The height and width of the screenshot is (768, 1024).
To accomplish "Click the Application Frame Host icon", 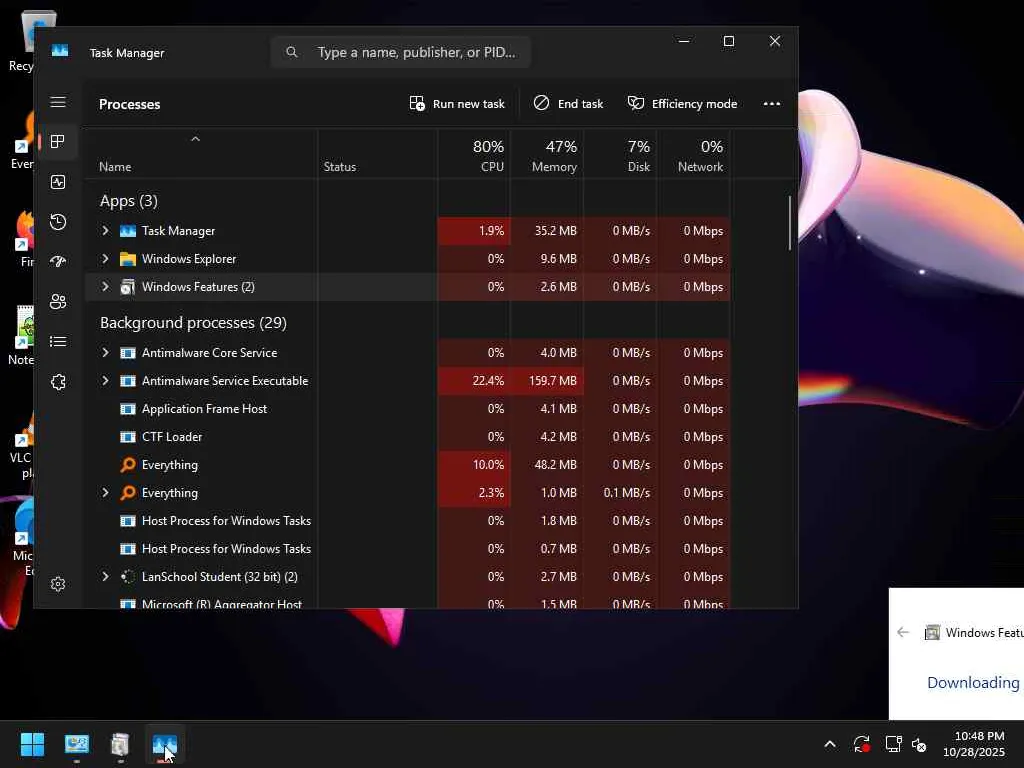I will tap(128, 409).
